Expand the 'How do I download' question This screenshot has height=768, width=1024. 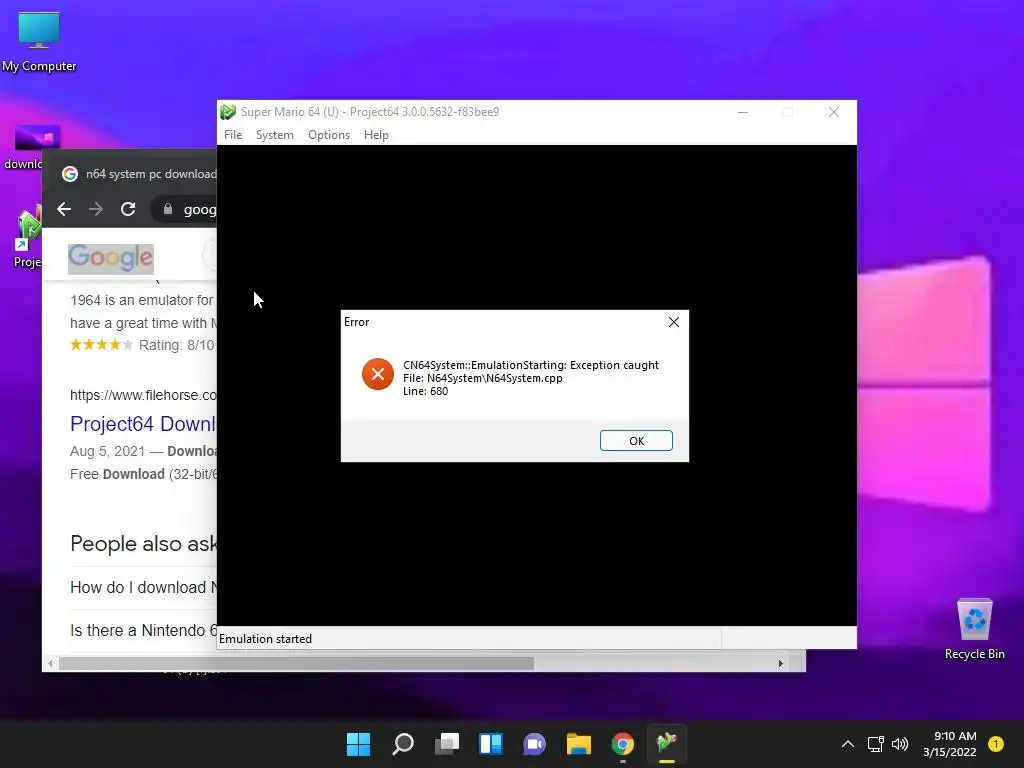pos(143,587)
